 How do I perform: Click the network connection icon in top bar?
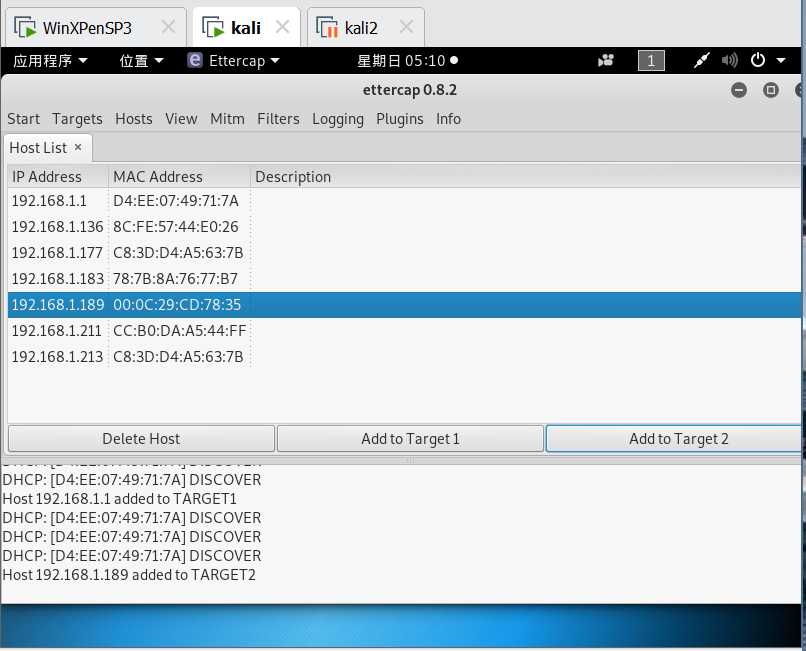pos(701,61)
